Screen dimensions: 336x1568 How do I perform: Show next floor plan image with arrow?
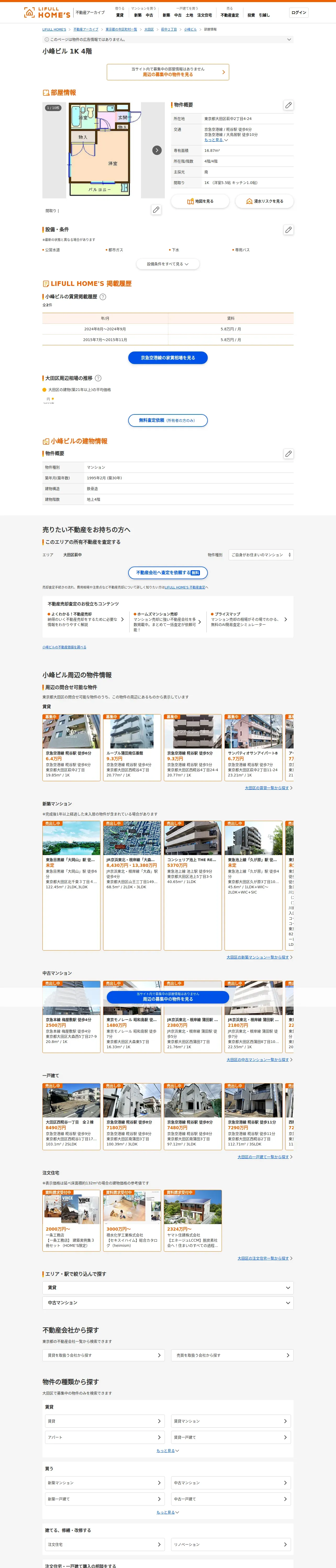coord(157,150)
